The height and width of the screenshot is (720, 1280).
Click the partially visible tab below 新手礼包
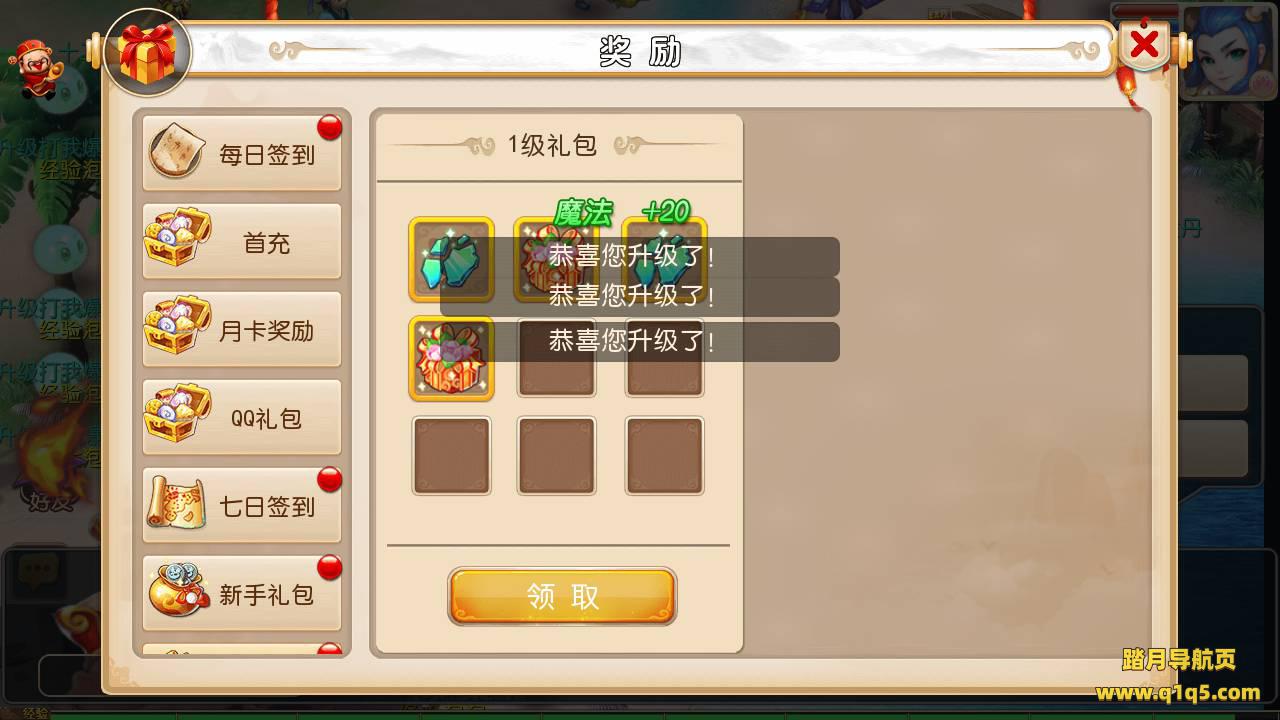coord(242,650)
